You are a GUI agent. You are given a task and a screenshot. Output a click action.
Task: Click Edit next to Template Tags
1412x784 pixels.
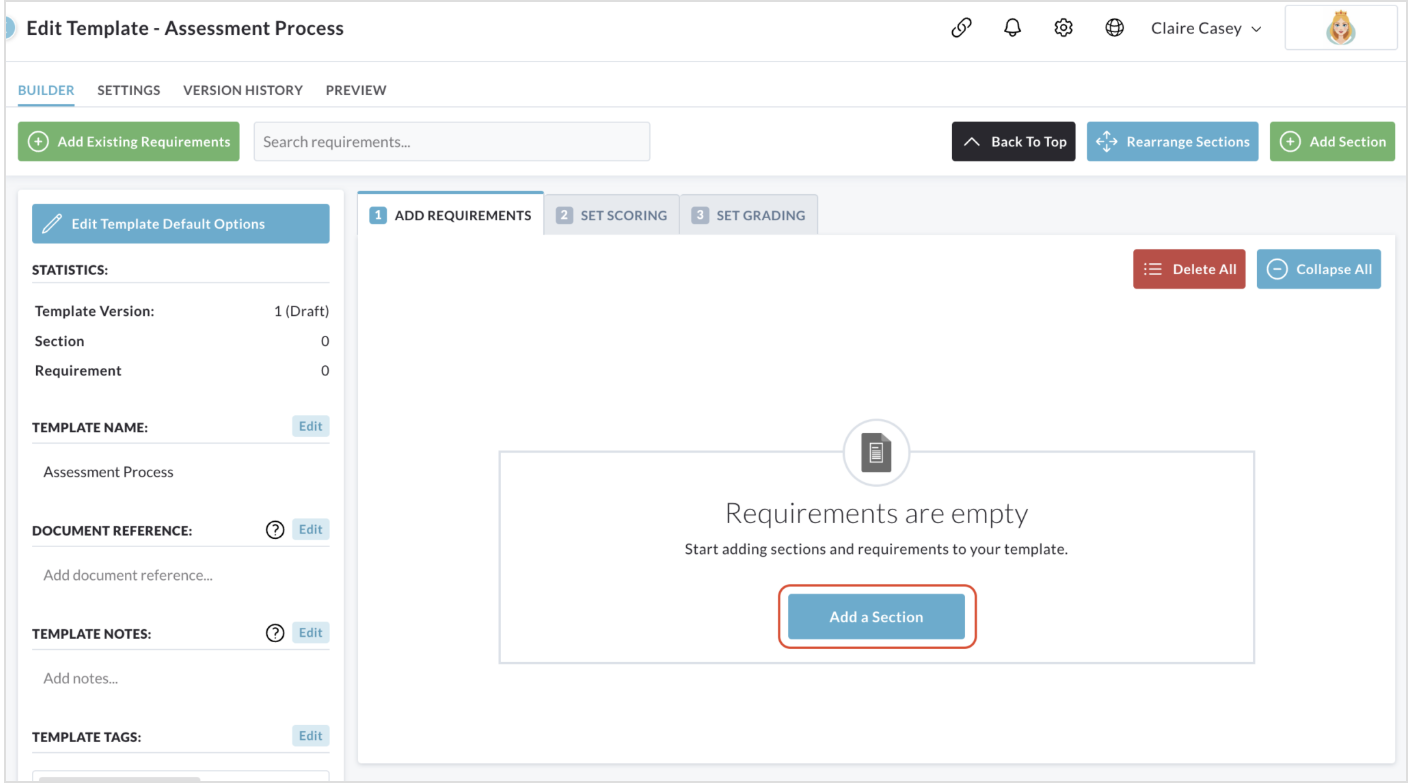tap(311, 736)
